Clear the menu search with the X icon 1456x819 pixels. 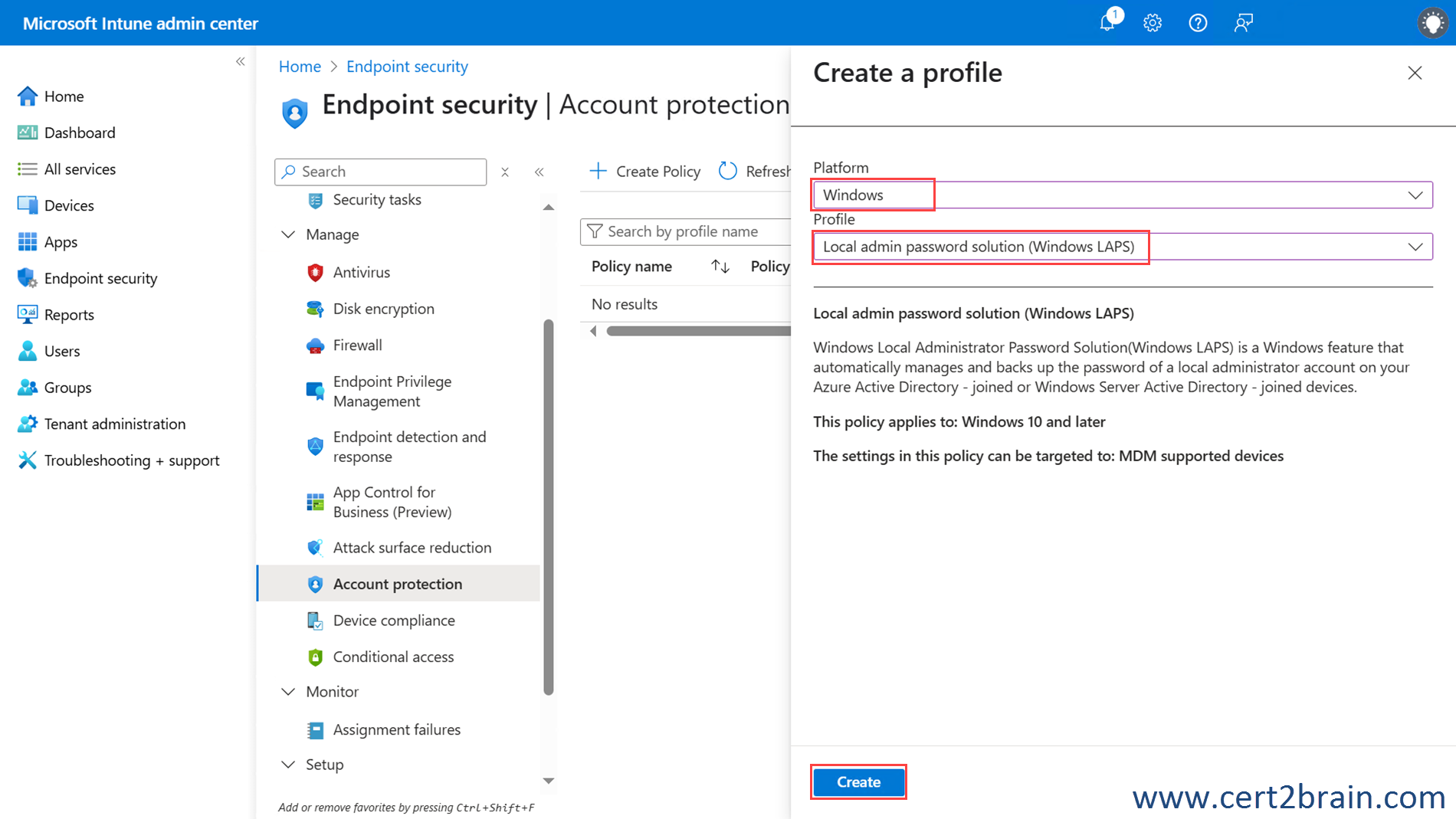(505, 172)
